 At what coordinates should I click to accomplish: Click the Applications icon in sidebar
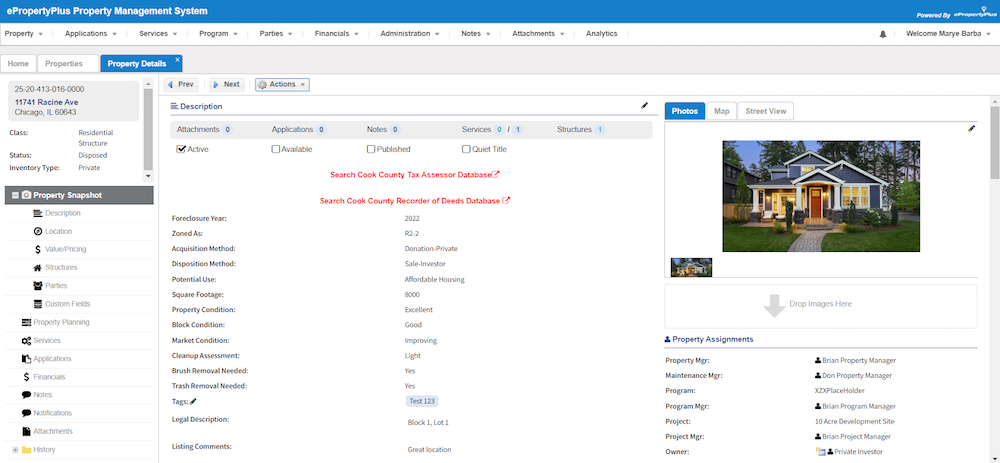pos(26,359)
